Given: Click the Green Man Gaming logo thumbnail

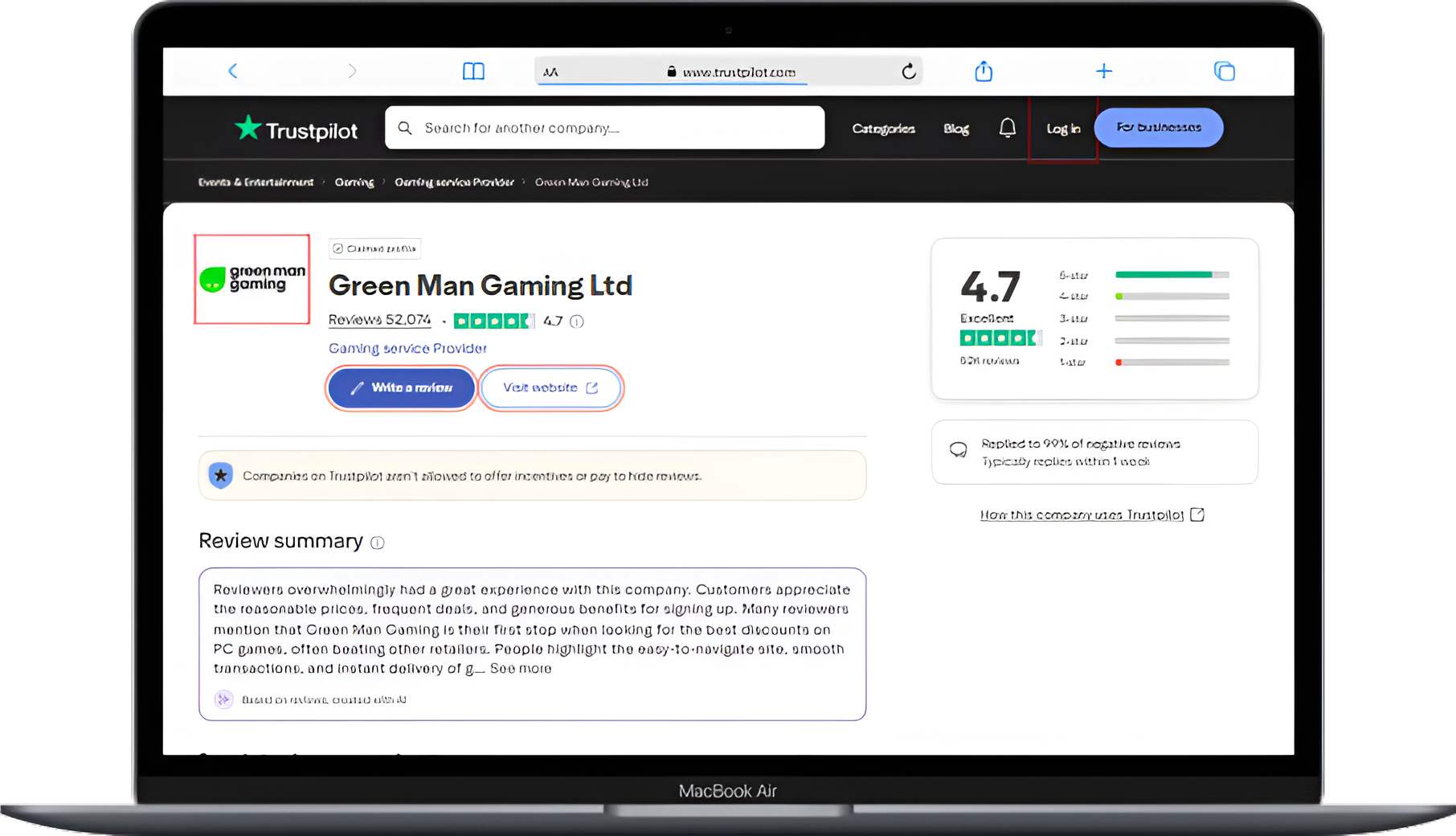Looking at the screenshot, I should [x=252, y=279].
